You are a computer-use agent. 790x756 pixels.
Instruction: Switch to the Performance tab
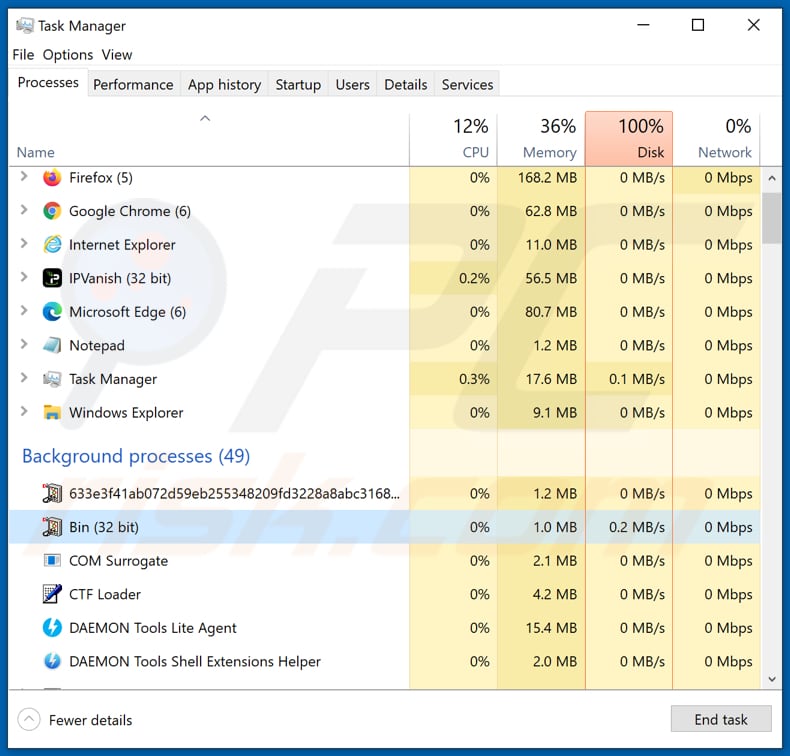point(133,85)
